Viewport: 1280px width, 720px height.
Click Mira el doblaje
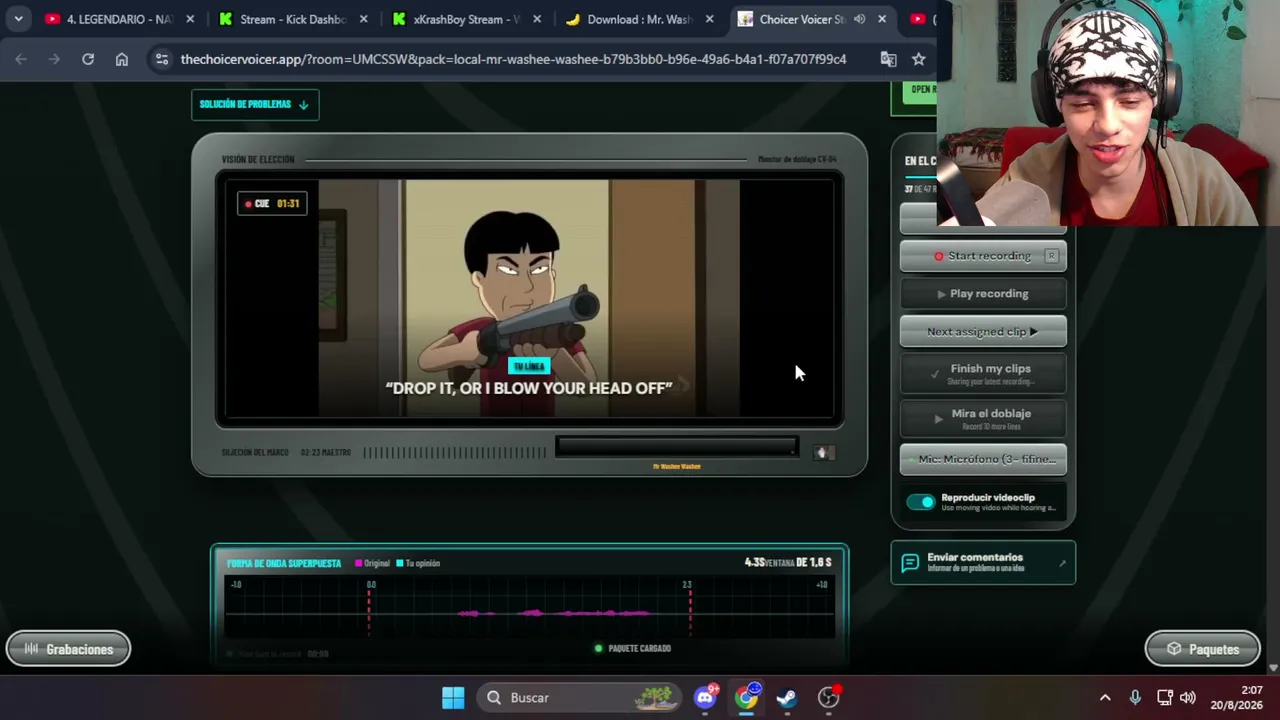pyautogui.click(x=983, y=418)
